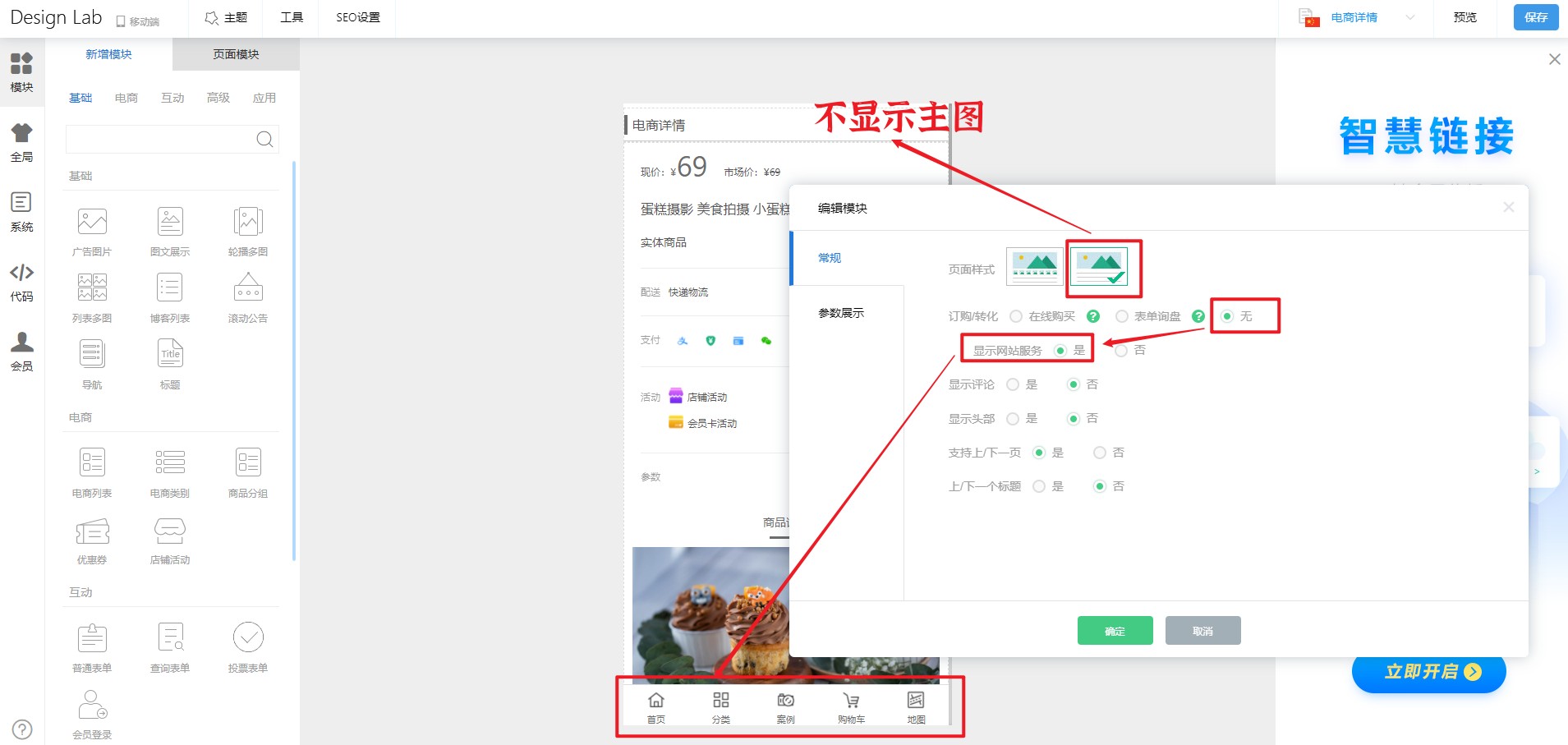Image resolution: width=1568 pixels, height=745 pixels.
Task: Select the 导航 module icon
Action: coord(92,354)
